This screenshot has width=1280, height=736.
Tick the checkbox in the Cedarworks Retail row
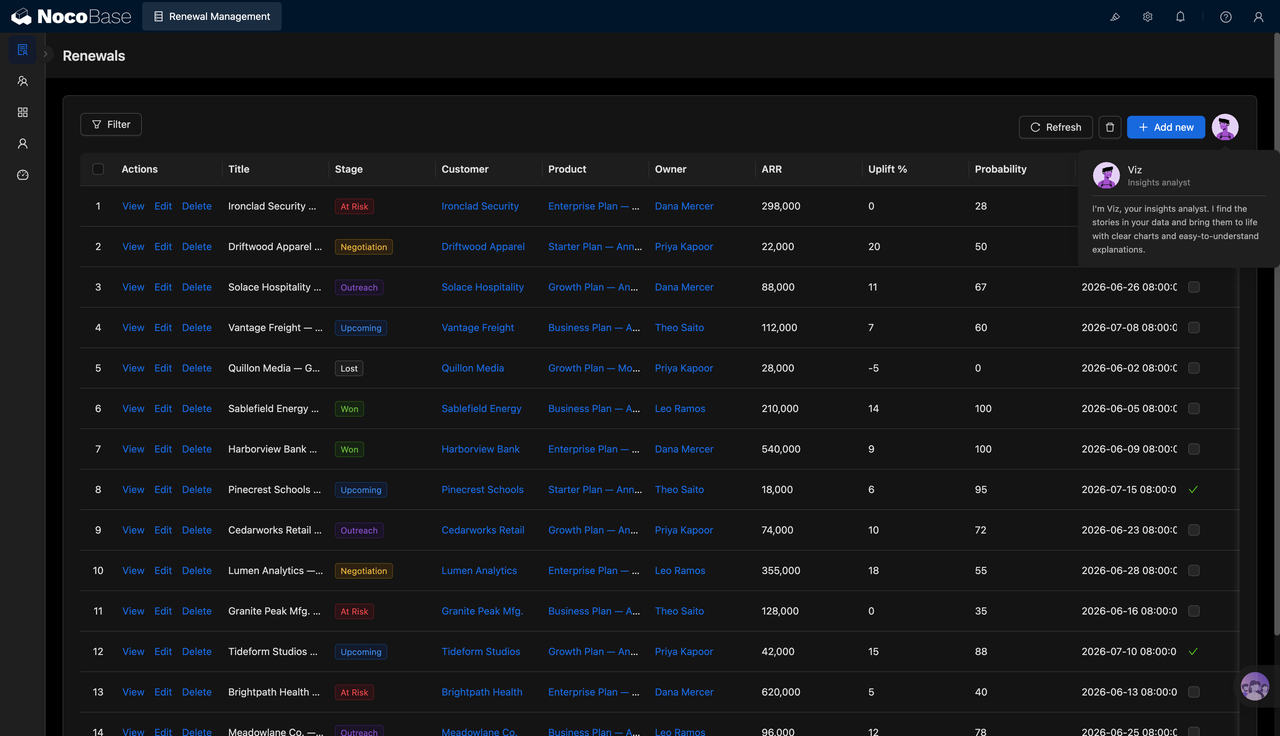[x=1194, y=530]
